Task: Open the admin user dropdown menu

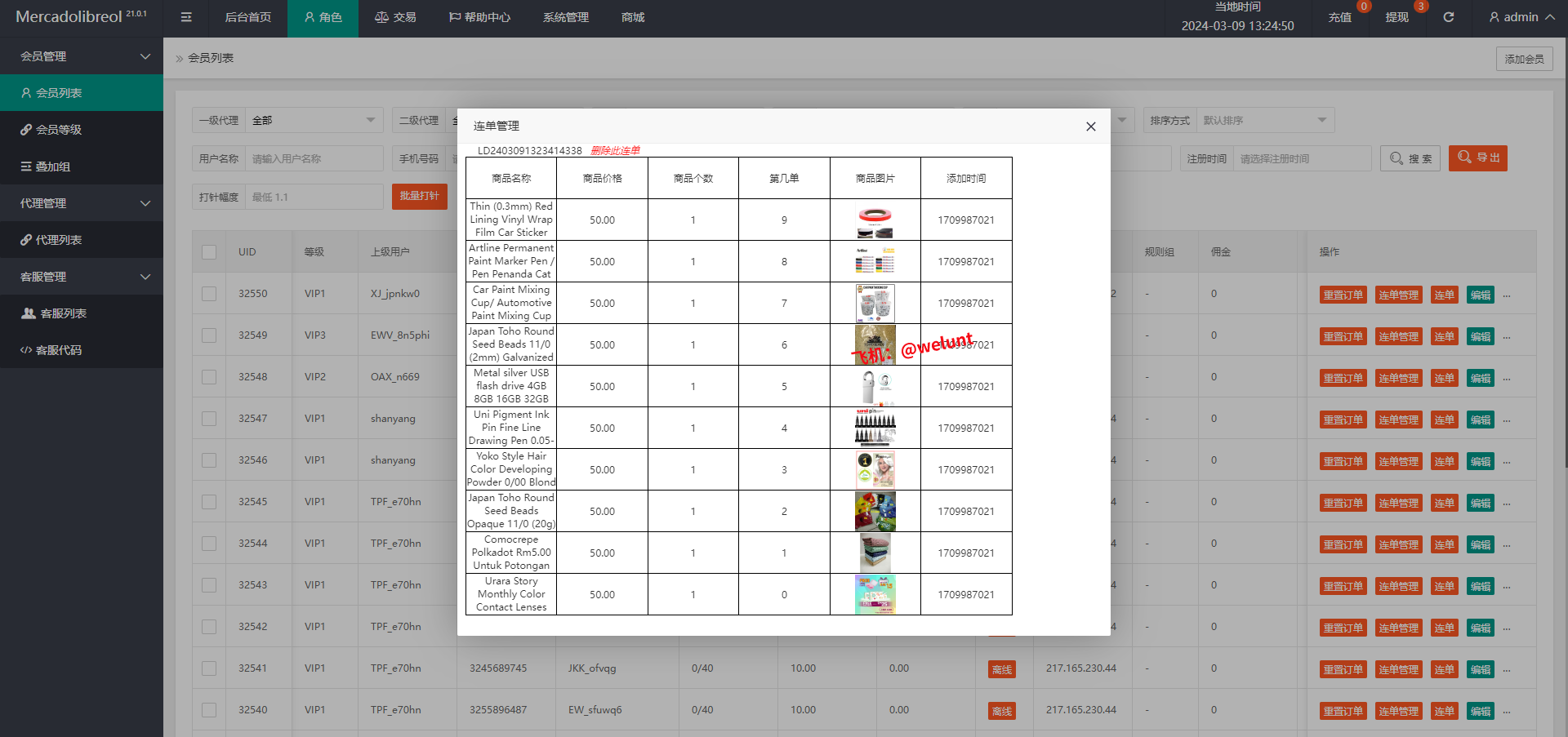Action: (1521, 17)
